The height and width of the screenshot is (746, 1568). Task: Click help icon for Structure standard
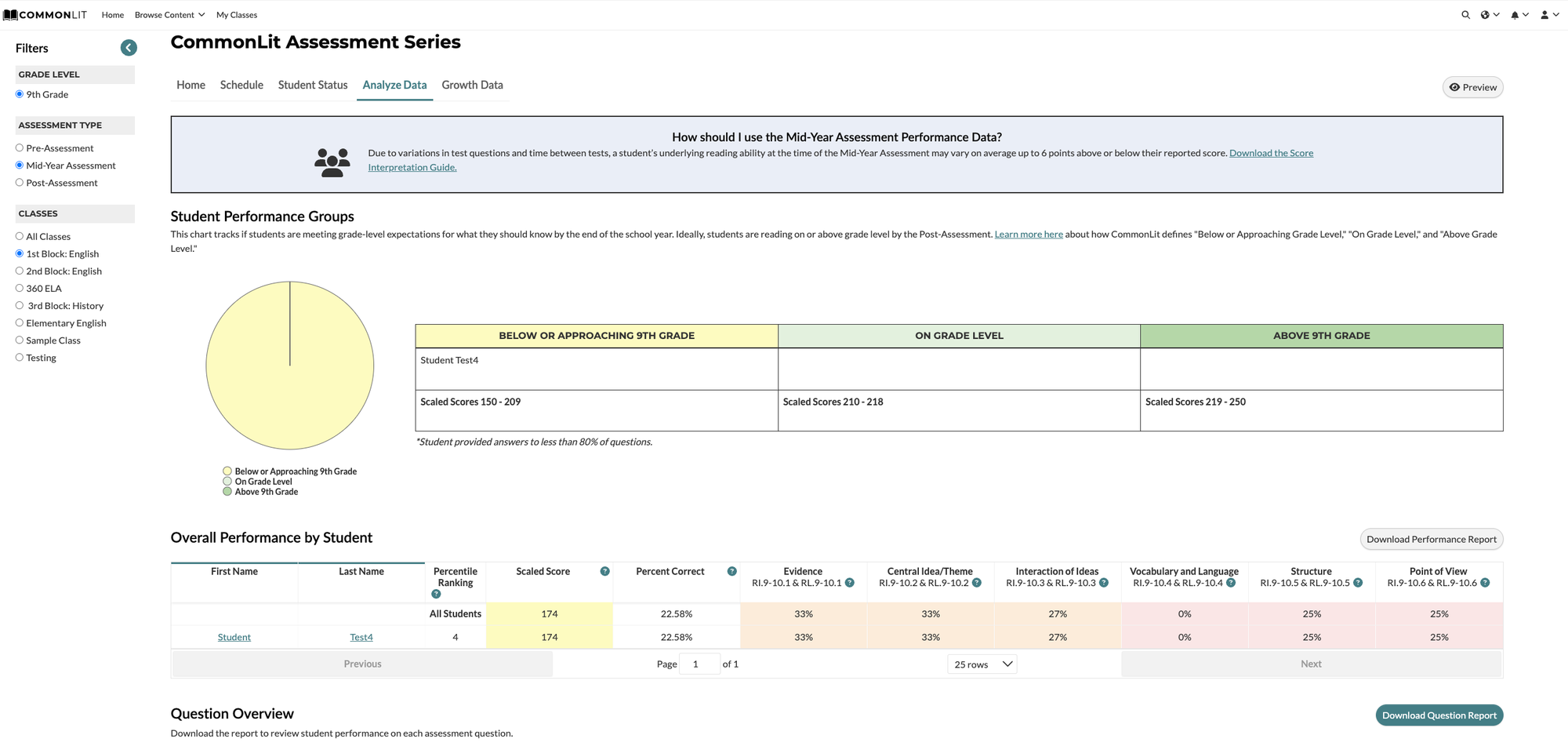[x=1358, y=583]
